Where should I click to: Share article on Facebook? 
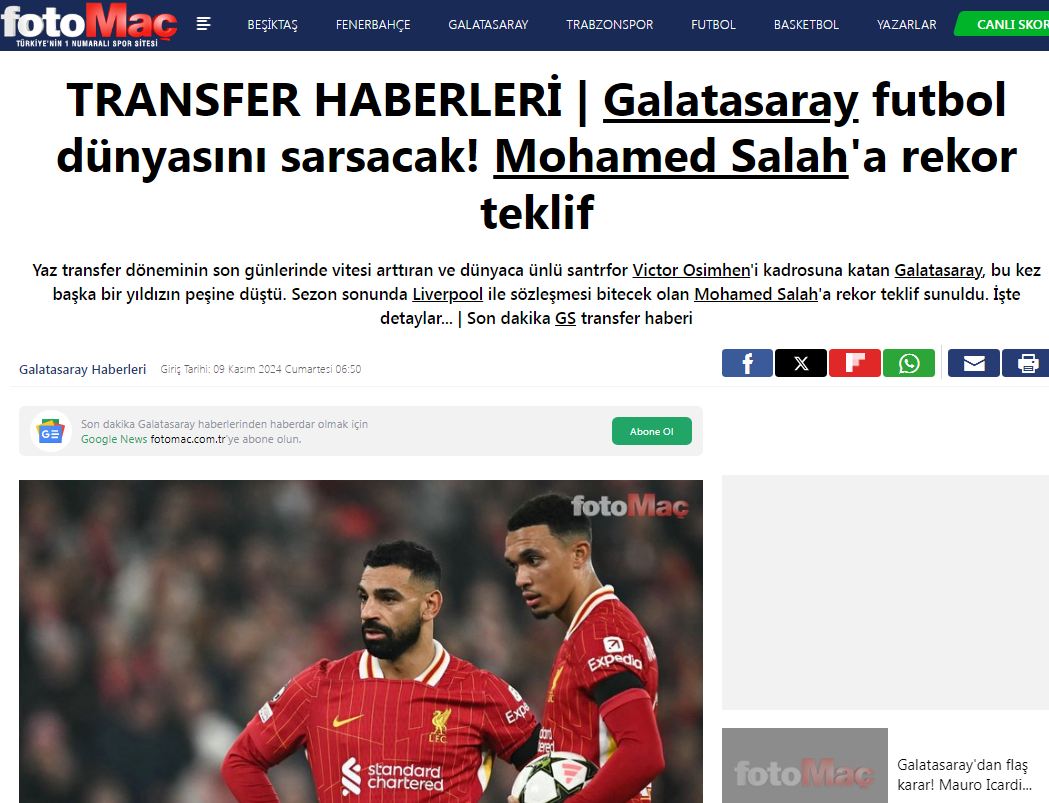coord(747,363)
